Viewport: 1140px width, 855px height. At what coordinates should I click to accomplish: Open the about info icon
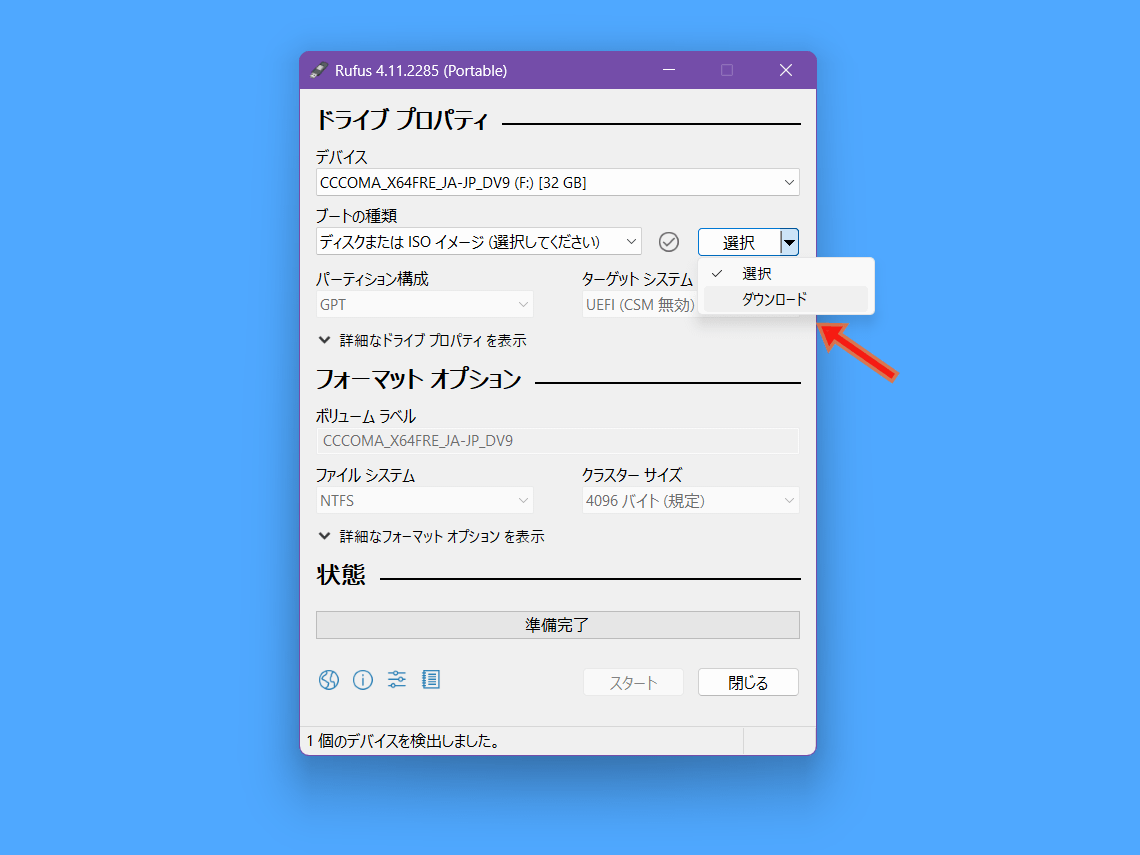tap(363, 680)
